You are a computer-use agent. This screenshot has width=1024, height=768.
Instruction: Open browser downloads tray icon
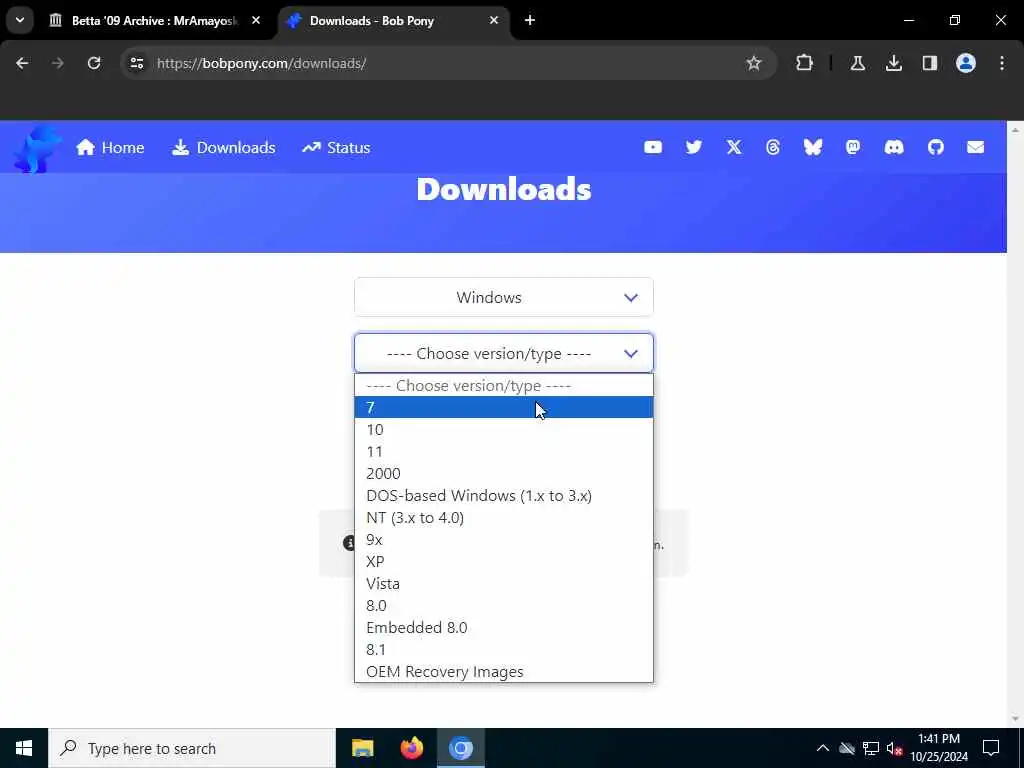pos(894,63)
